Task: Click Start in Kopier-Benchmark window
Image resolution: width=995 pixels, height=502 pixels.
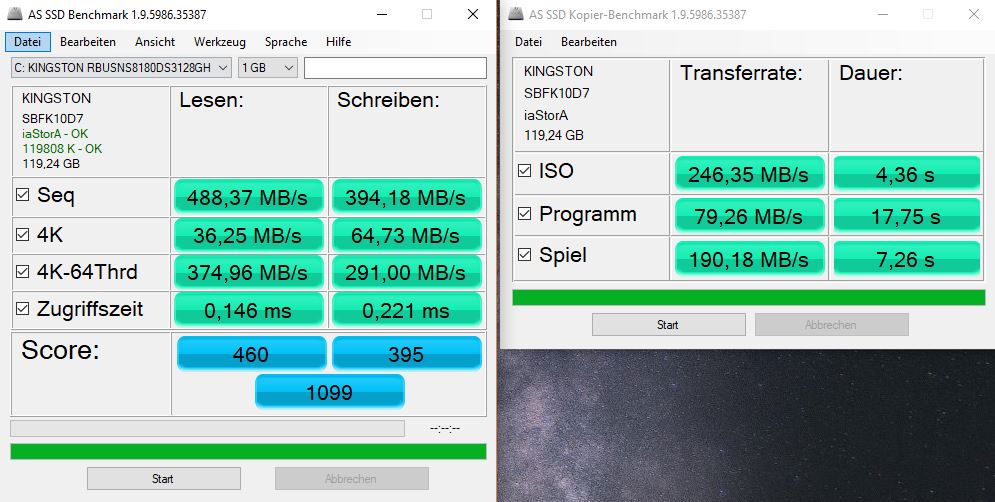Action: (x=668, y=324)
